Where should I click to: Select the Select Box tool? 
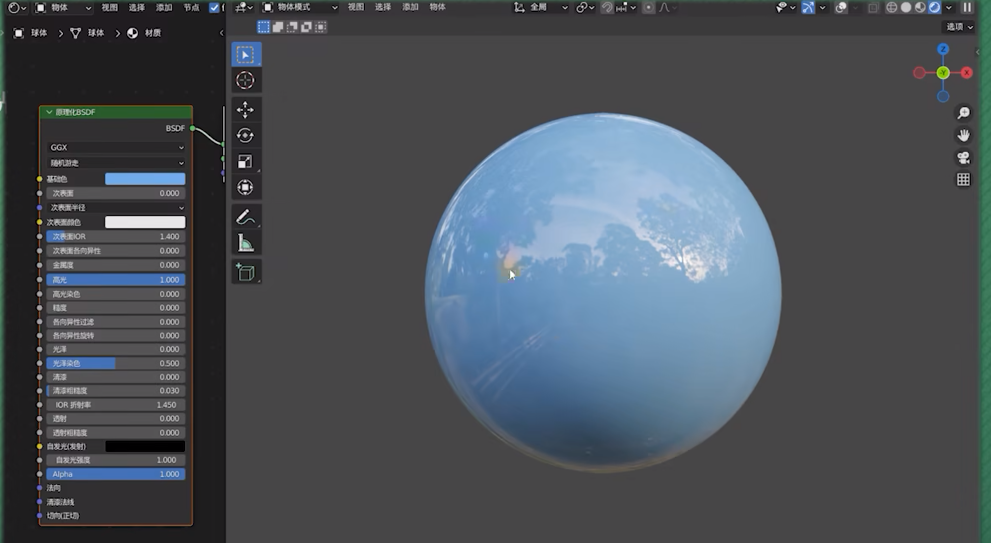tap(245, 54)
